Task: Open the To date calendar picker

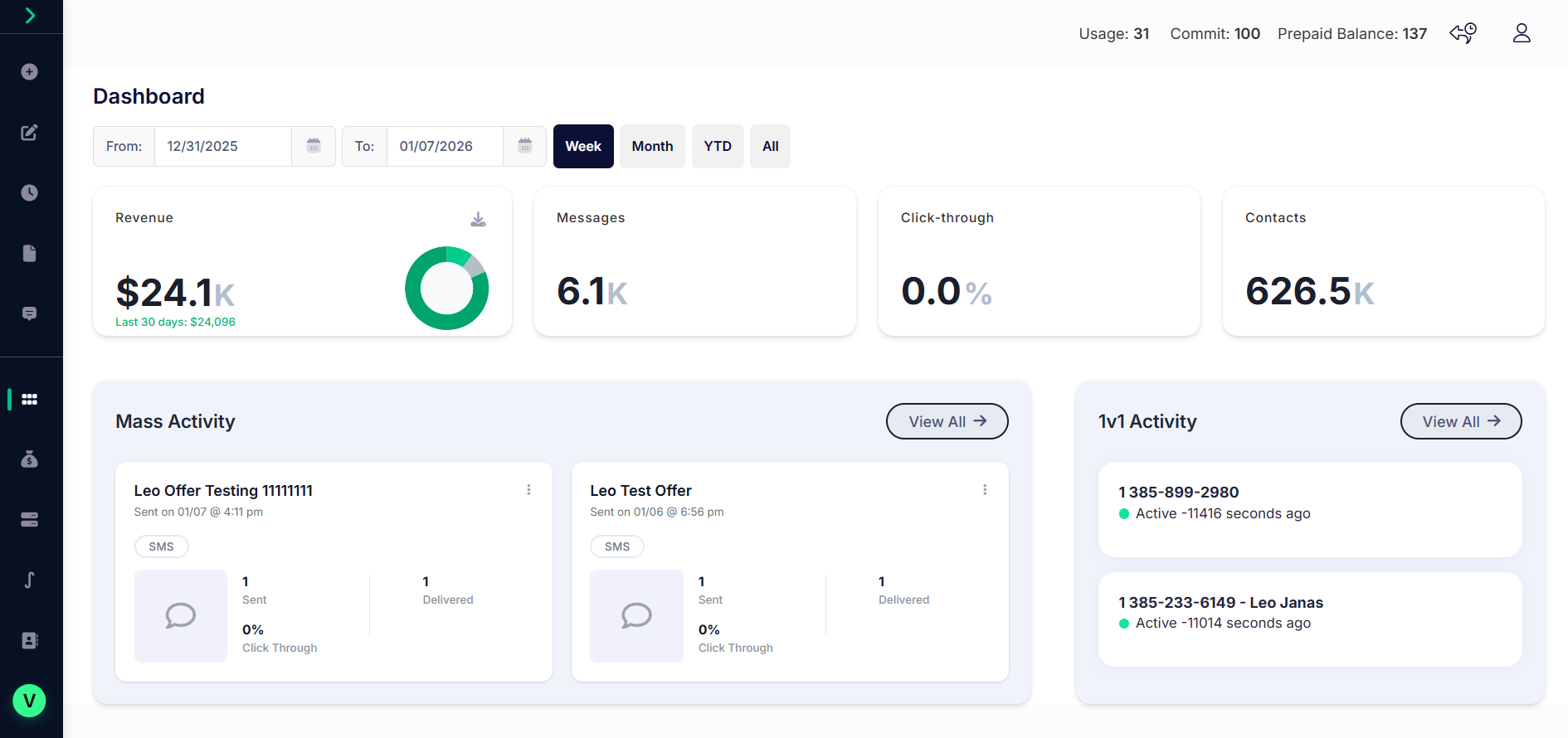Action: 524,146
